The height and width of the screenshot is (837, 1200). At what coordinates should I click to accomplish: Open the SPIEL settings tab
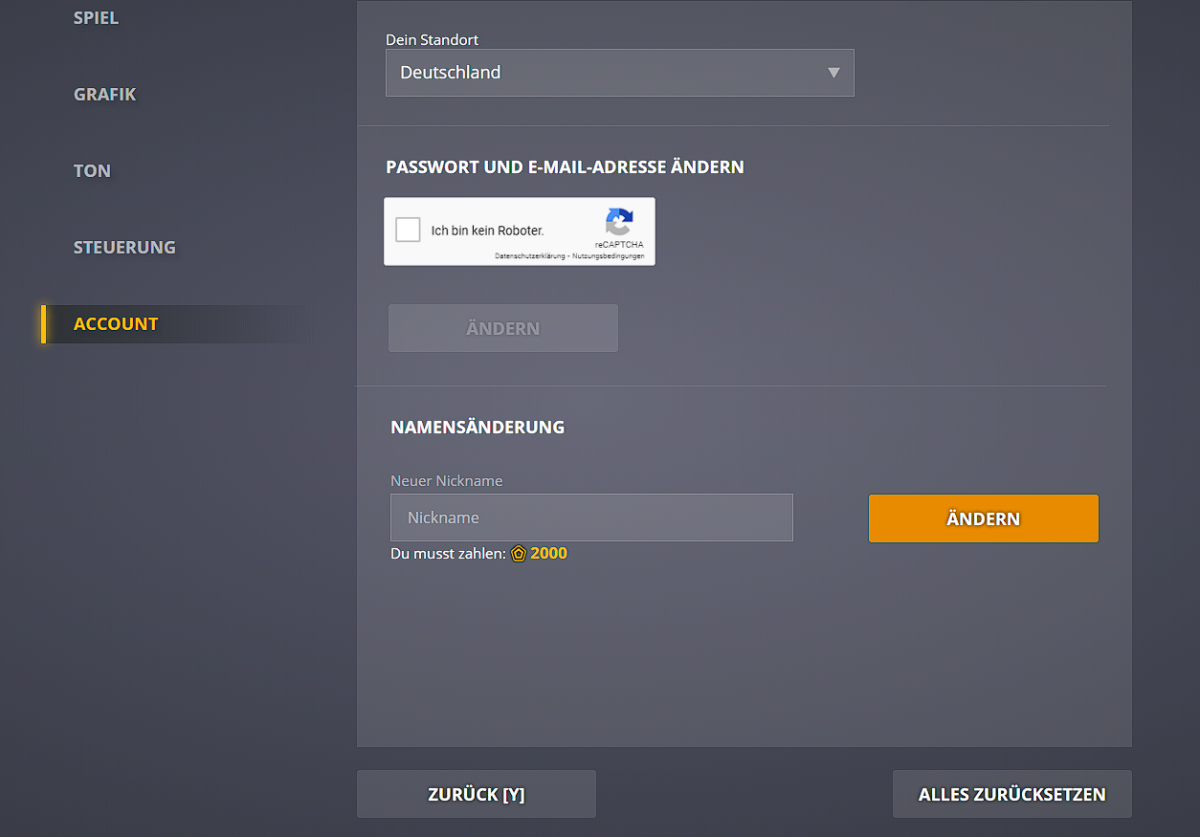[x=96, y=18]
